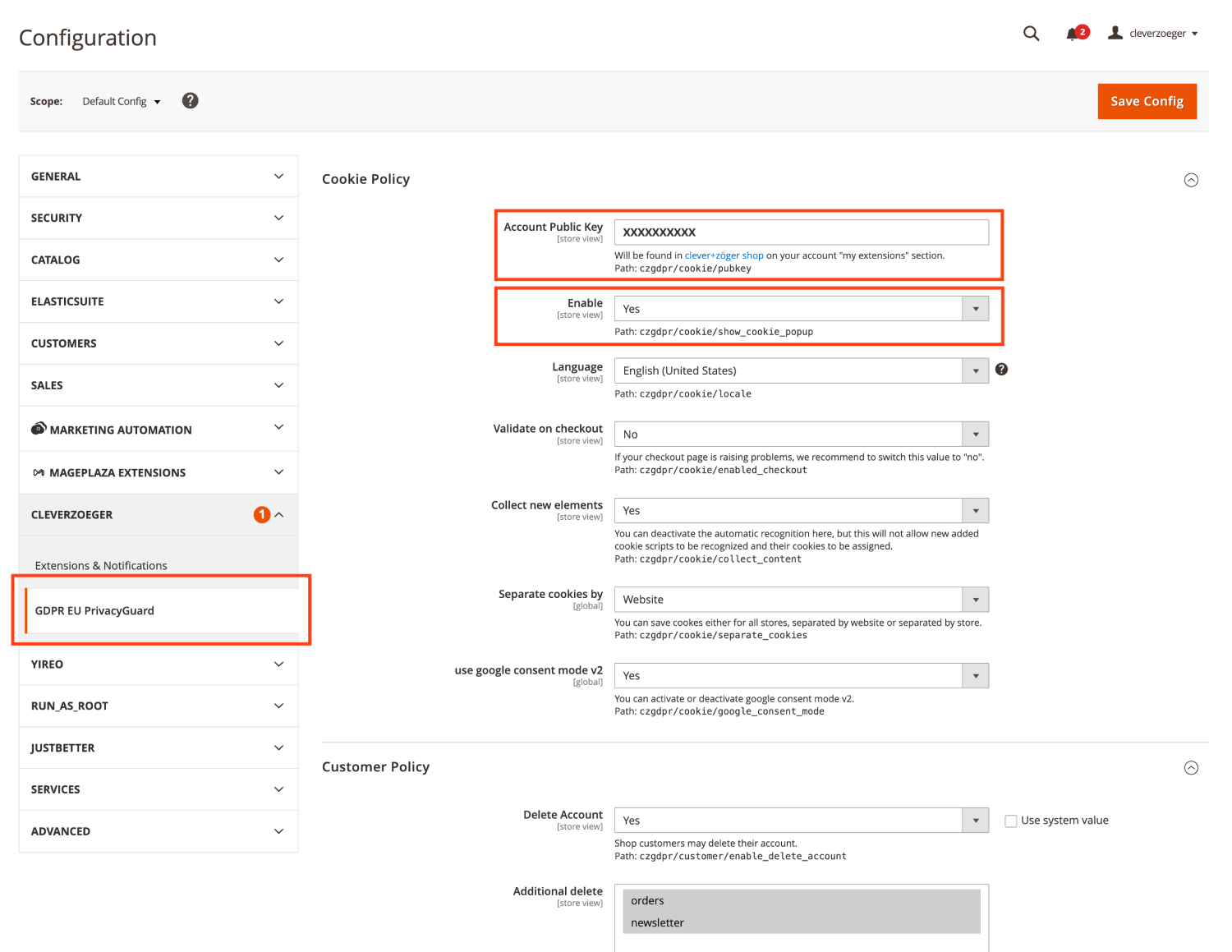Collapse the Customer Policy section
This screenshot has width=1232, height=952.
coord(1191,768)
